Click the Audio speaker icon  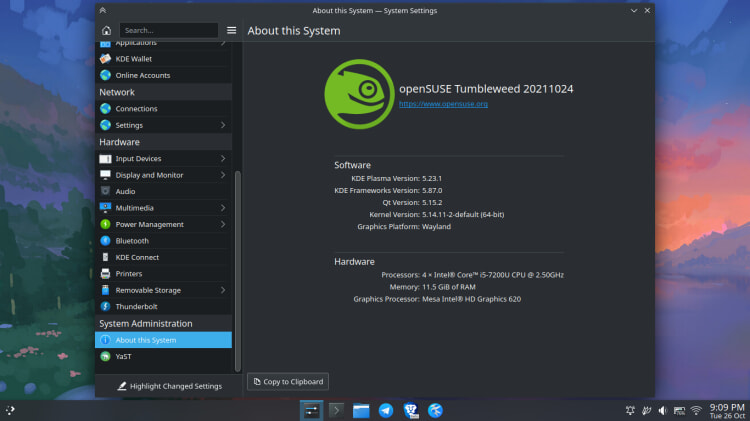click(x=105, y=191)
